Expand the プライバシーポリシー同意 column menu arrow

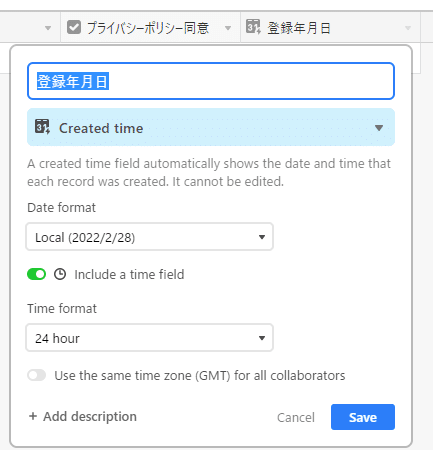click(x=228, y=28)
